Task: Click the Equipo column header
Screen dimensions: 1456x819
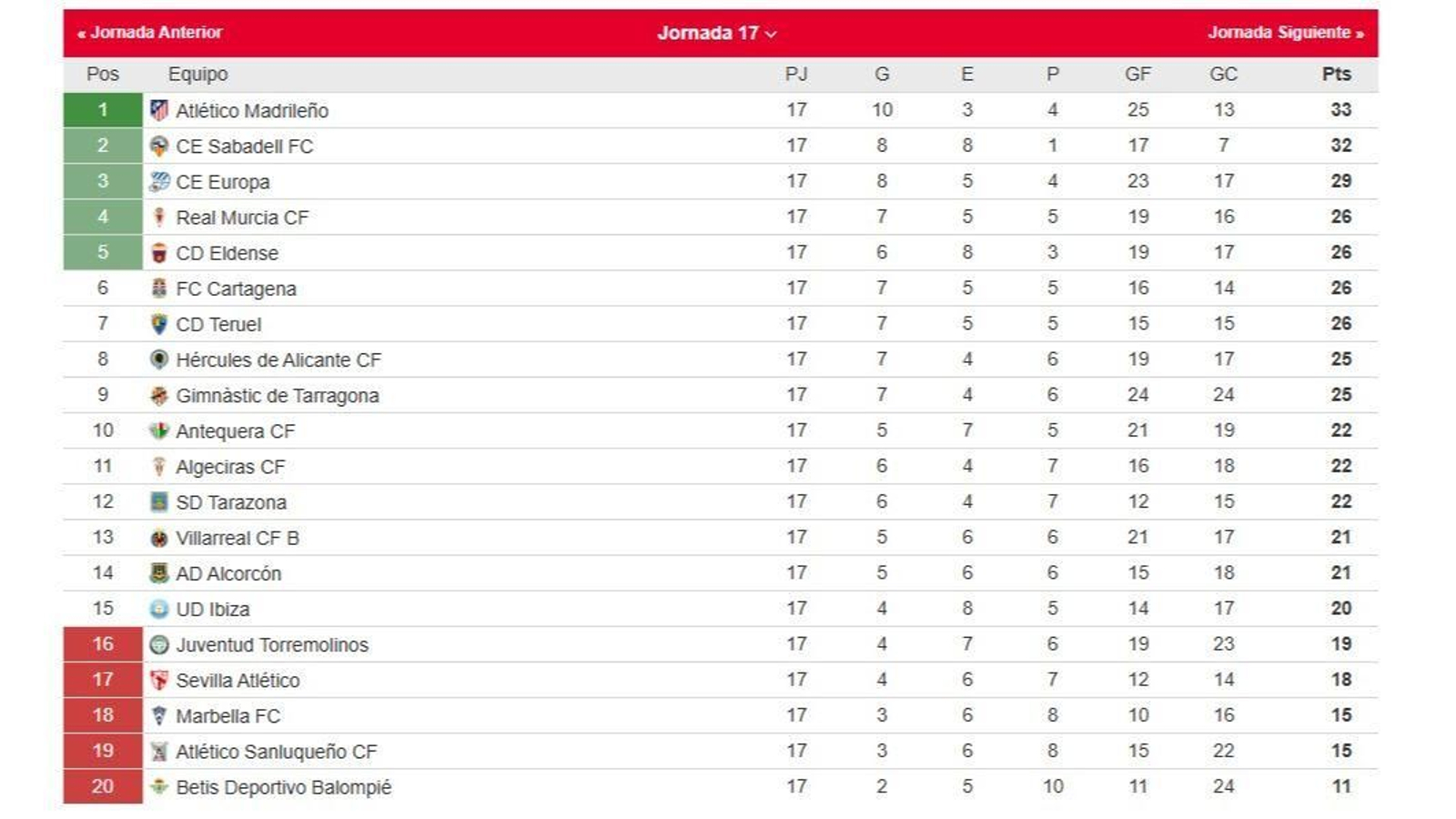Action: pyautogui.click(x=196, y=74)
